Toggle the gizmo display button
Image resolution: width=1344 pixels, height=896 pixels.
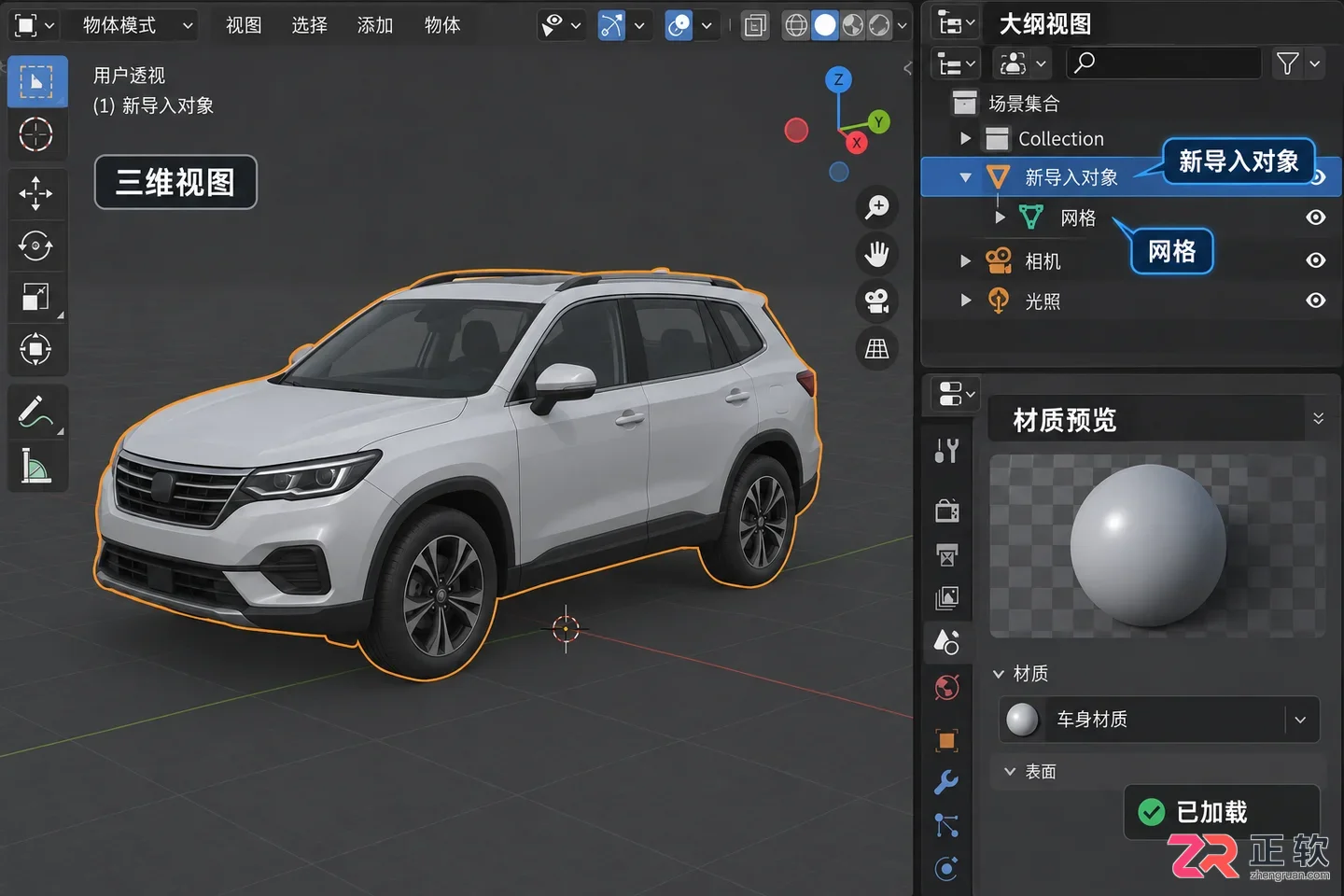coord(611,25)
